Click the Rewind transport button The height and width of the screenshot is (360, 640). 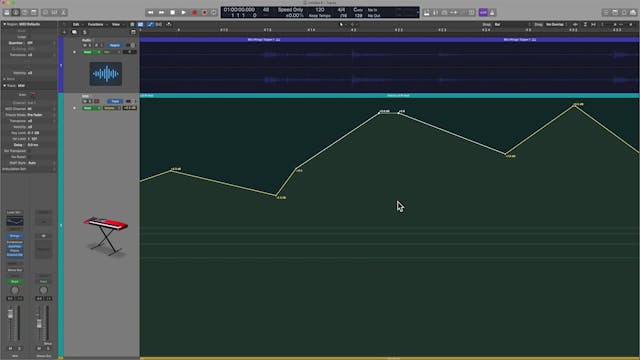(x=150, y=13)
